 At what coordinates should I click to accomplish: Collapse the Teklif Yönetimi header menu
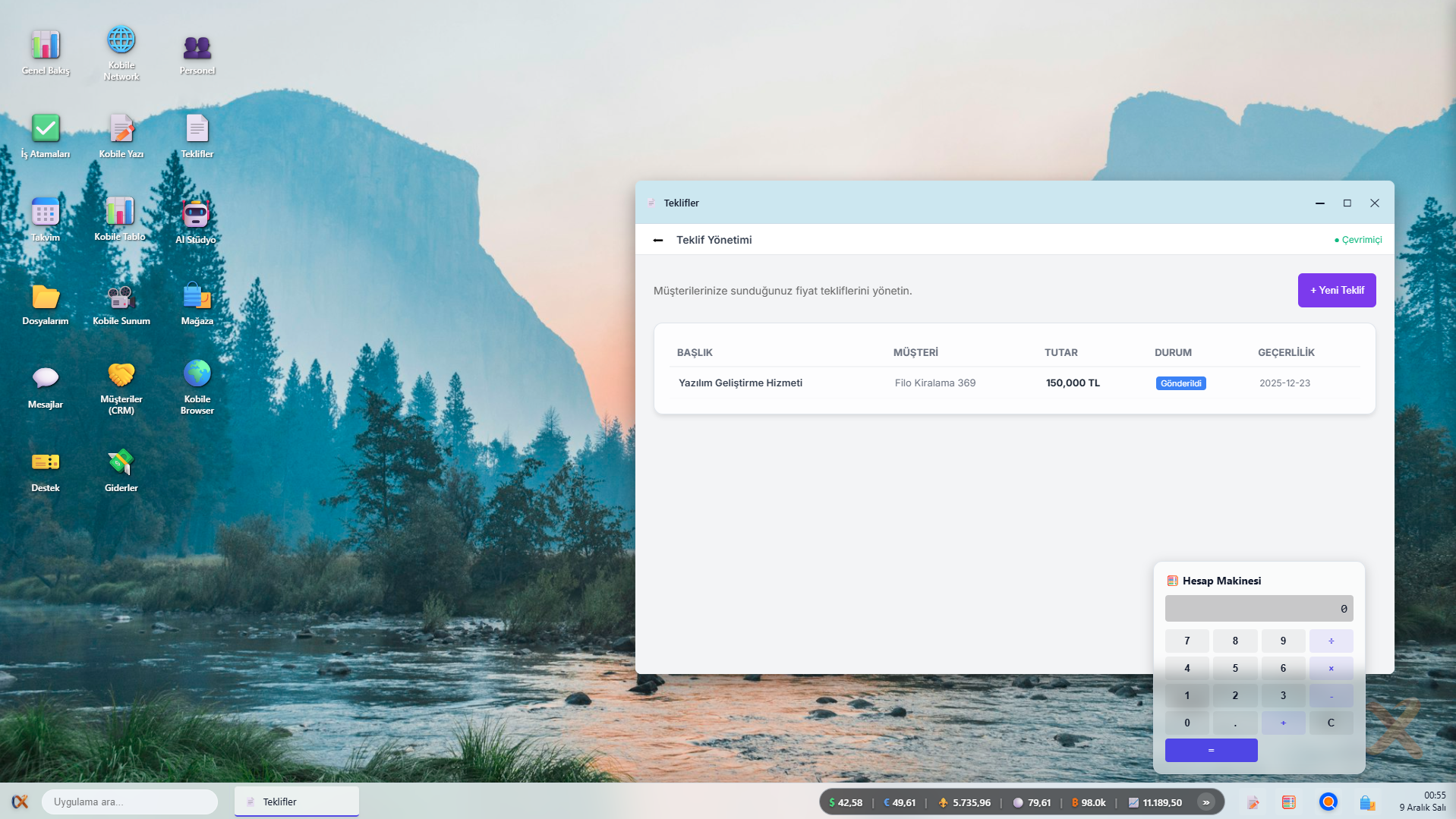[658, 240]
